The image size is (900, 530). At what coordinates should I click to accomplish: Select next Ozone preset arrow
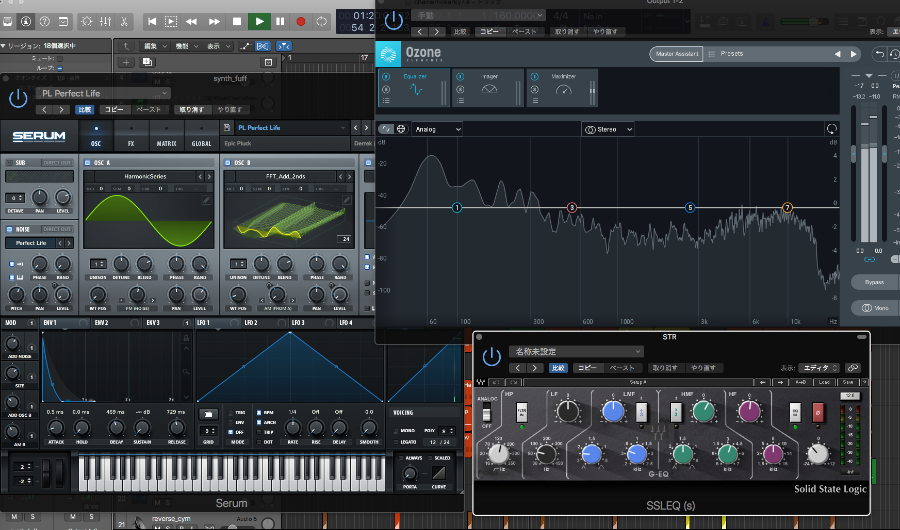[x=853, y=54]
